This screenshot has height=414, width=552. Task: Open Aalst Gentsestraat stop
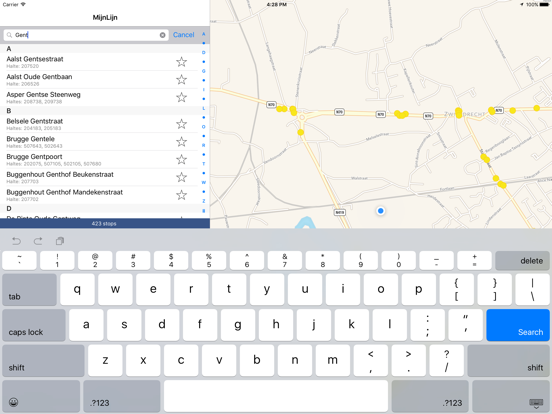pos(99,62)
